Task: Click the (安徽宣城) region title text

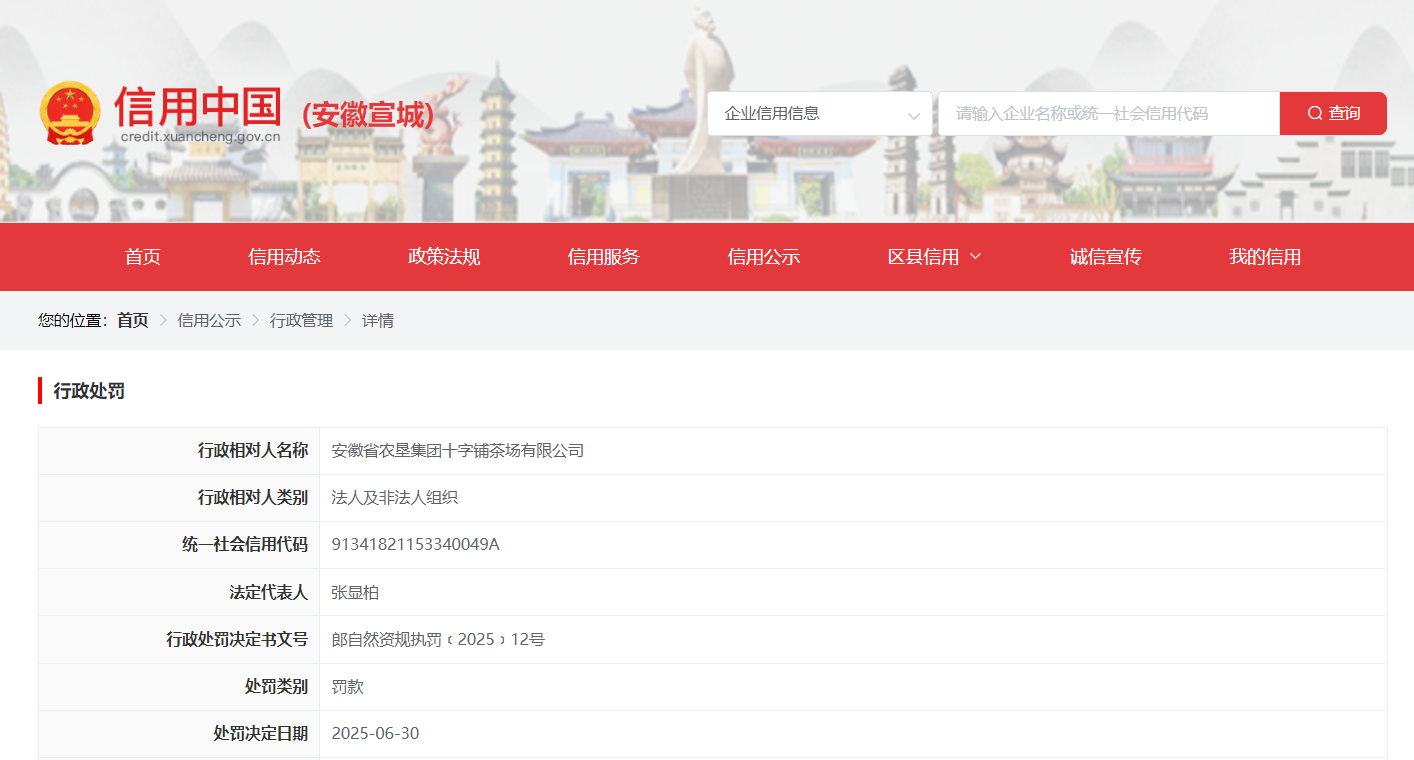Action: [x=368, y=115]
